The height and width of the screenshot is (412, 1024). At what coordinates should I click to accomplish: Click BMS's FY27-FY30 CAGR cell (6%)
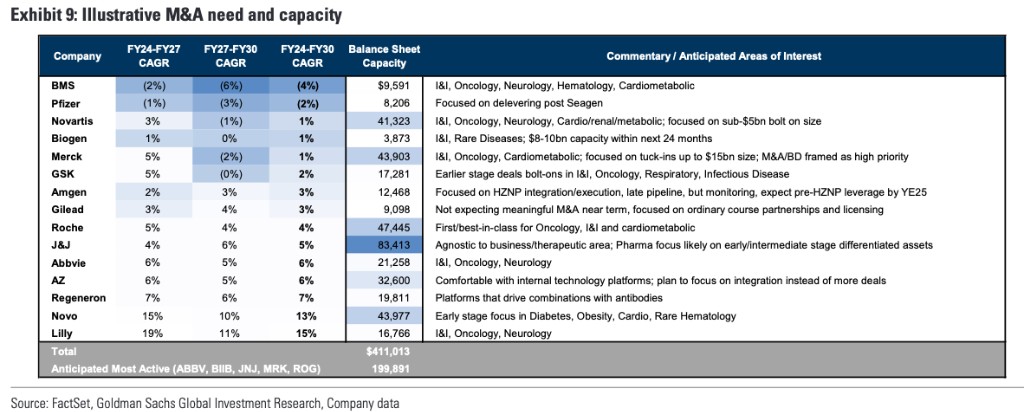(231, 86)
